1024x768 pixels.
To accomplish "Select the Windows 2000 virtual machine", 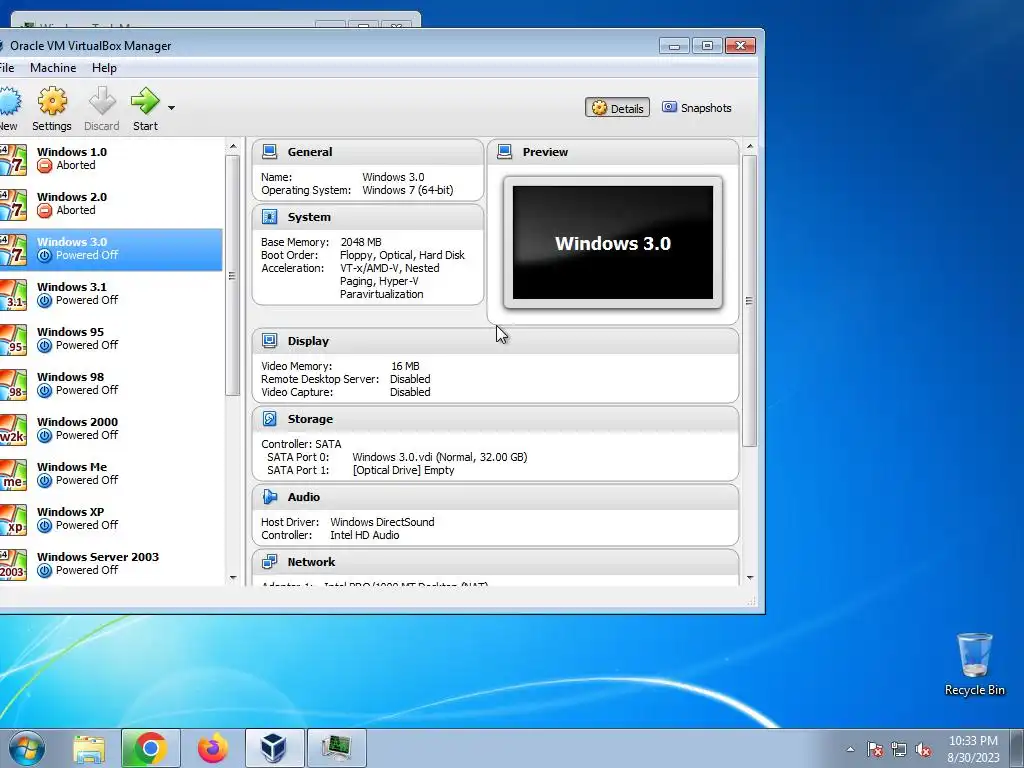I will [111, 429].
